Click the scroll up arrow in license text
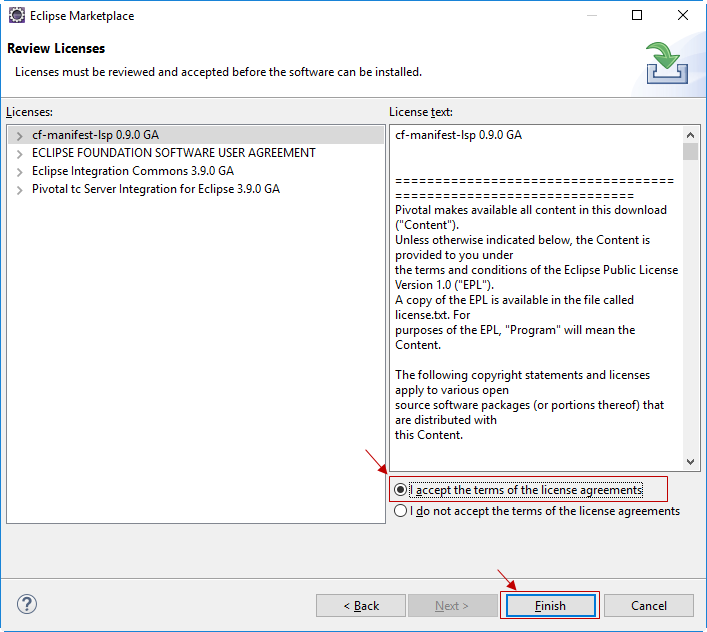 point(690,135)
